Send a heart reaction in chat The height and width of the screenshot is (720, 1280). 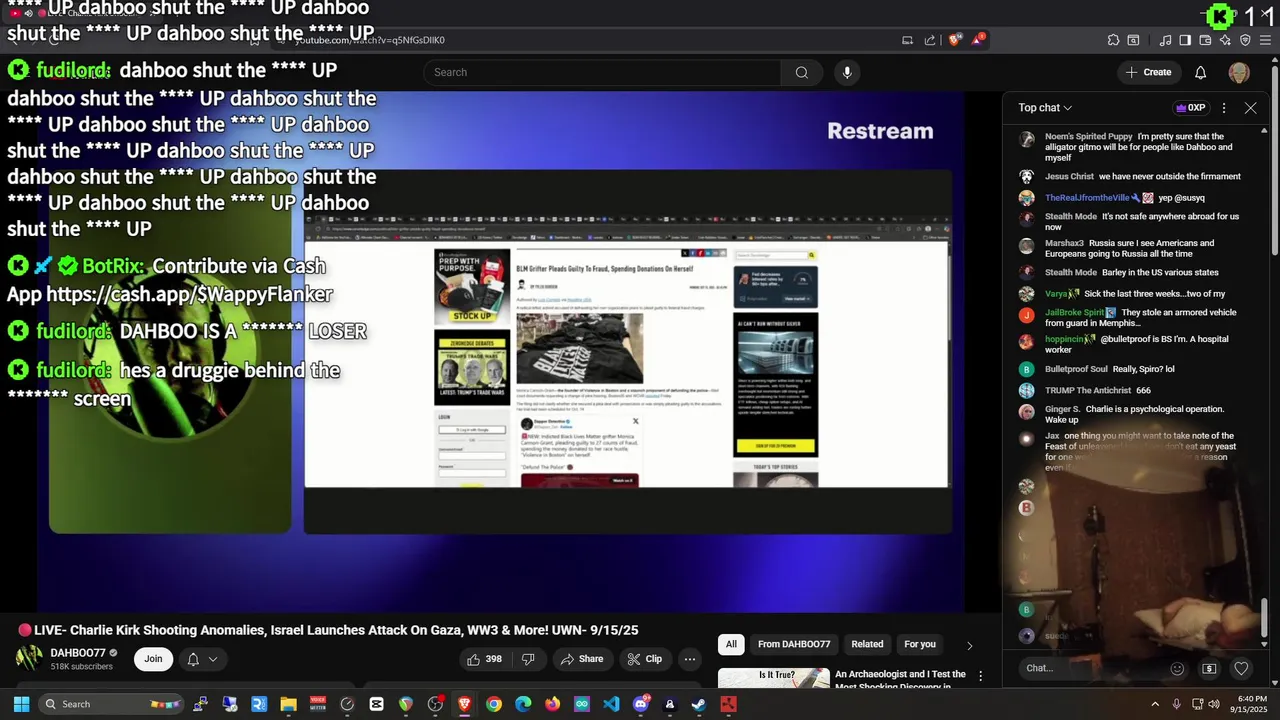point(1241,669)
